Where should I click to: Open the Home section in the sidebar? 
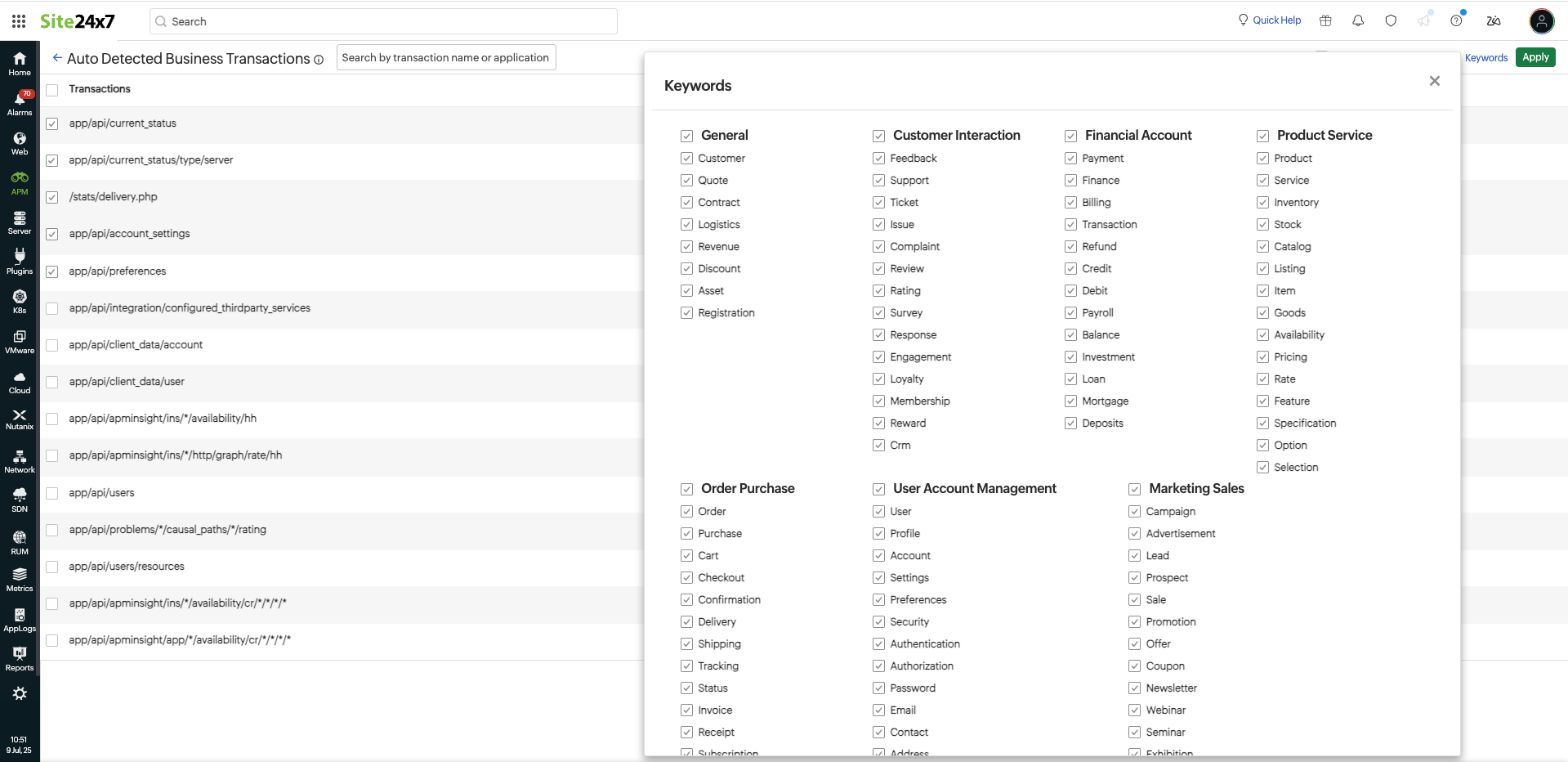coord(19,63)
